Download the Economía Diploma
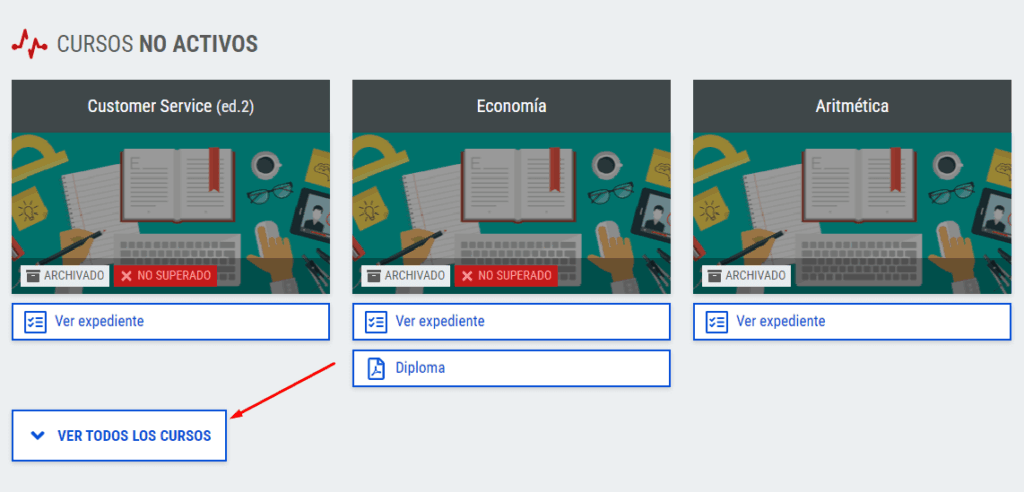 511,368
